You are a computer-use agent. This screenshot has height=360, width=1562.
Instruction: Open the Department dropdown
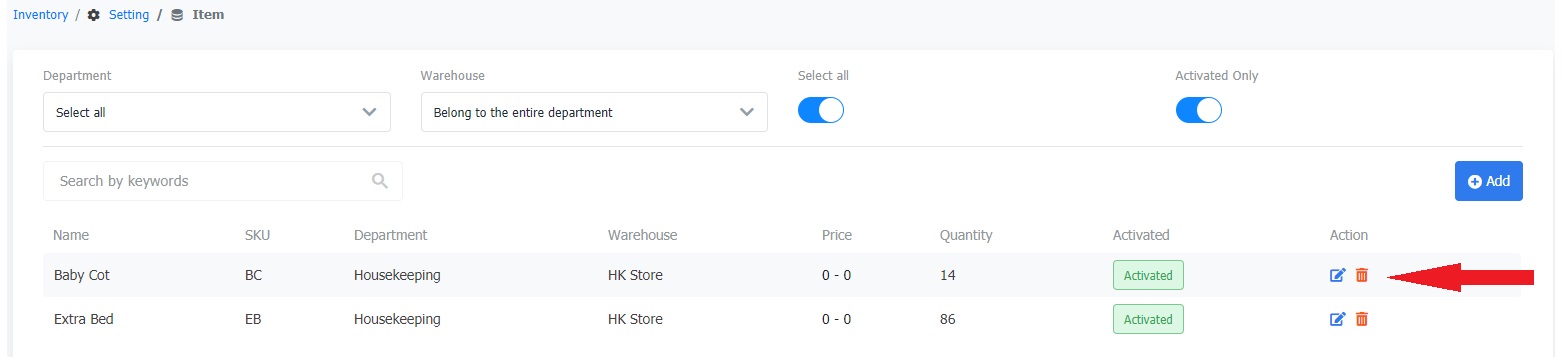point(217,112)
